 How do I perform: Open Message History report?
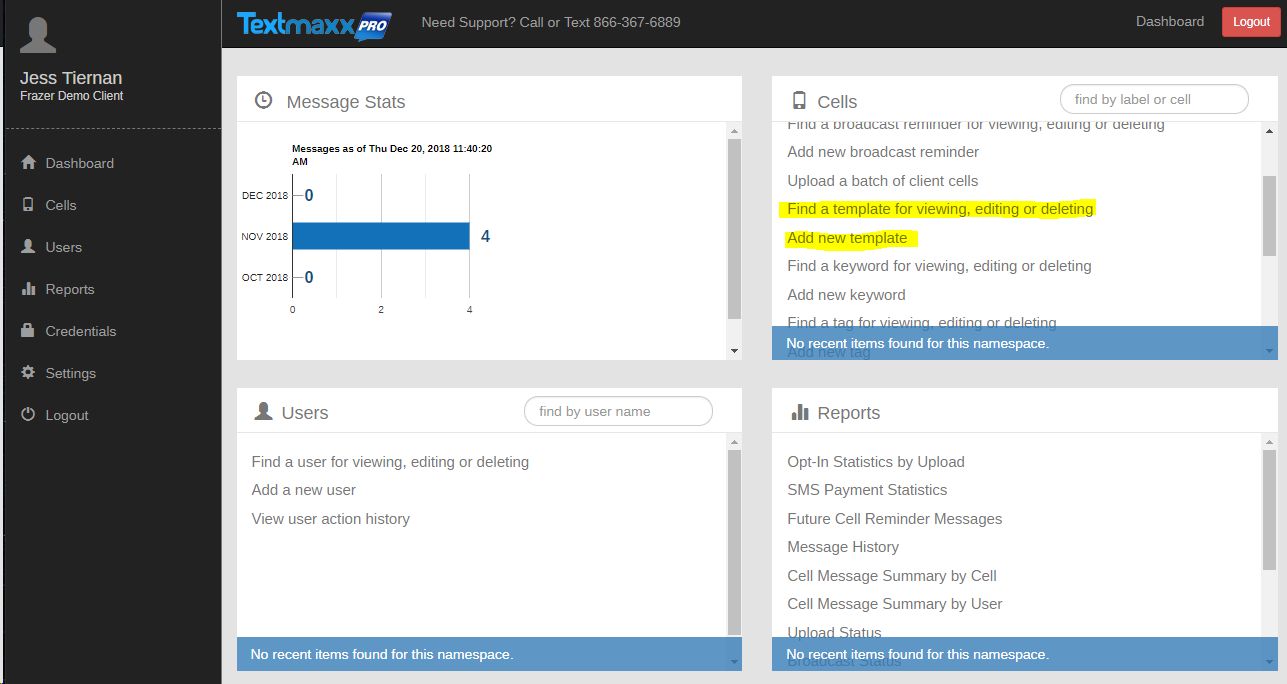tap(843, 547)
